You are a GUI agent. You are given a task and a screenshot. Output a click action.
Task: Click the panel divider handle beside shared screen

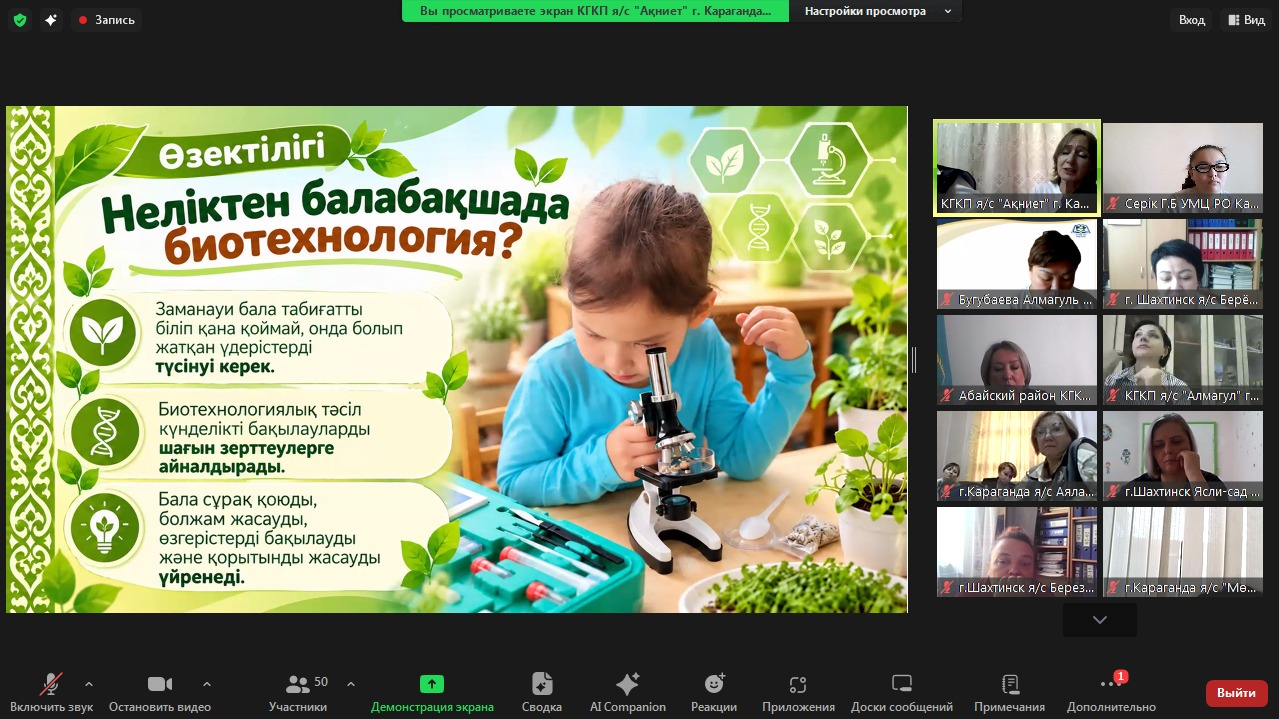click(914, 359)
